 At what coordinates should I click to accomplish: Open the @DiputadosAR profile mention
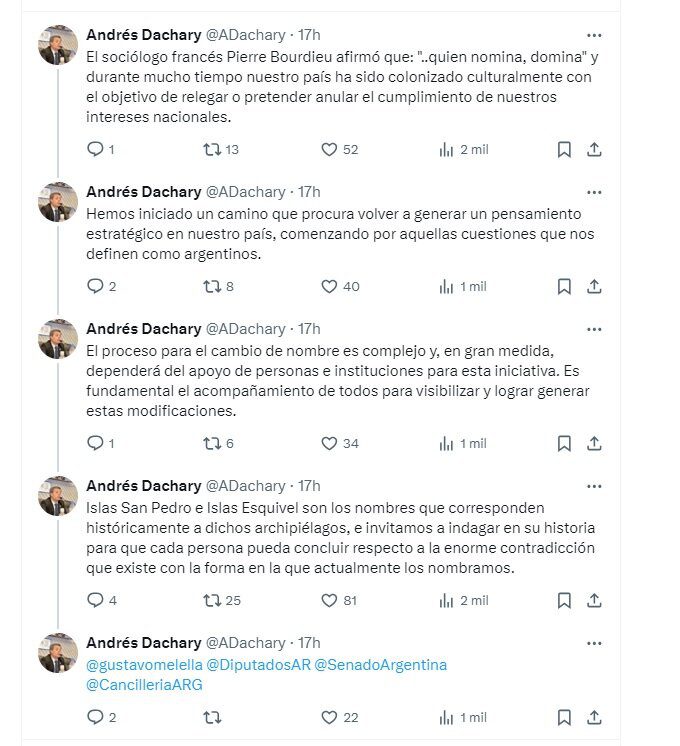click(x=258, y=665)
